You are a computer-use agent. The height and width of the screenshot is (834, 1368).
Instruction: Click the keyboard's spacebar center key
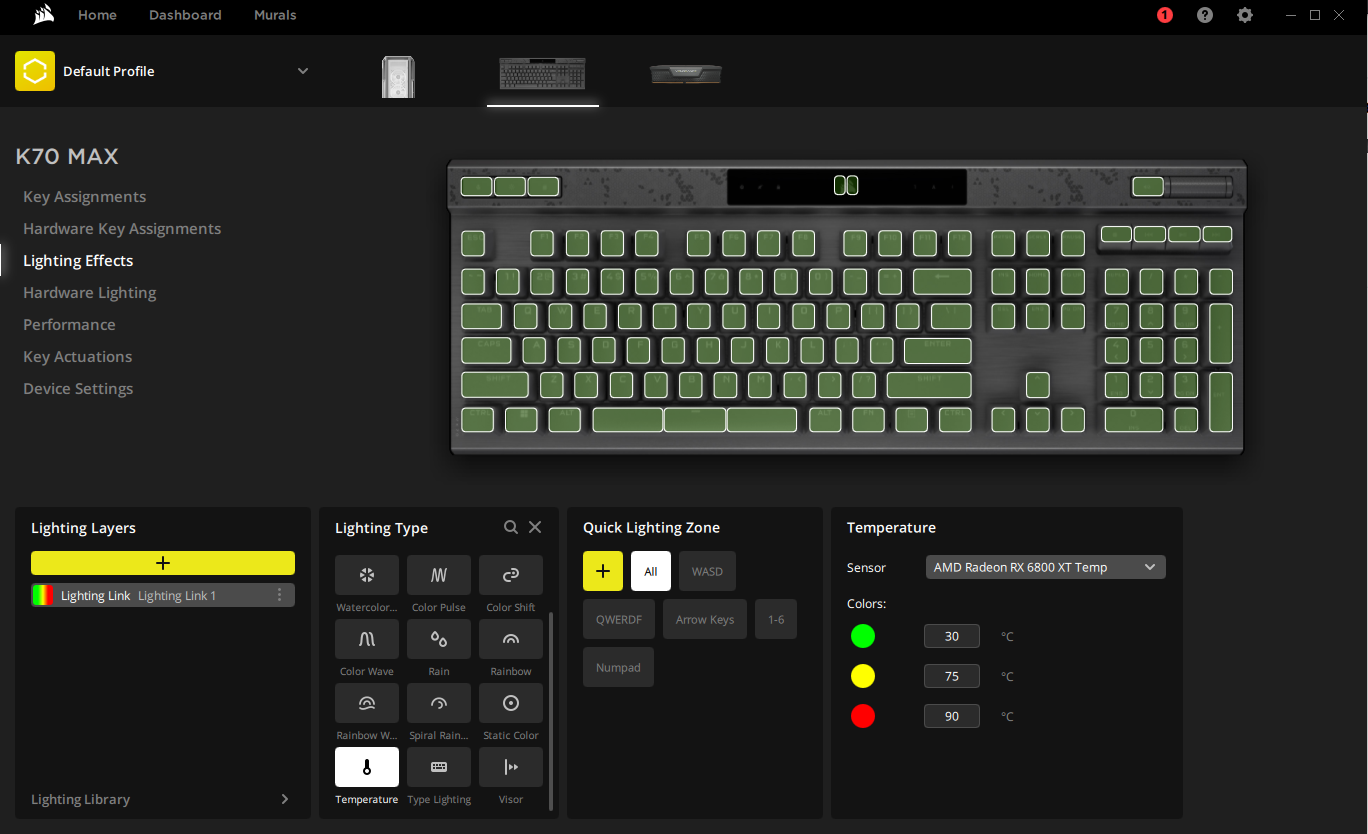click(695, 419)
